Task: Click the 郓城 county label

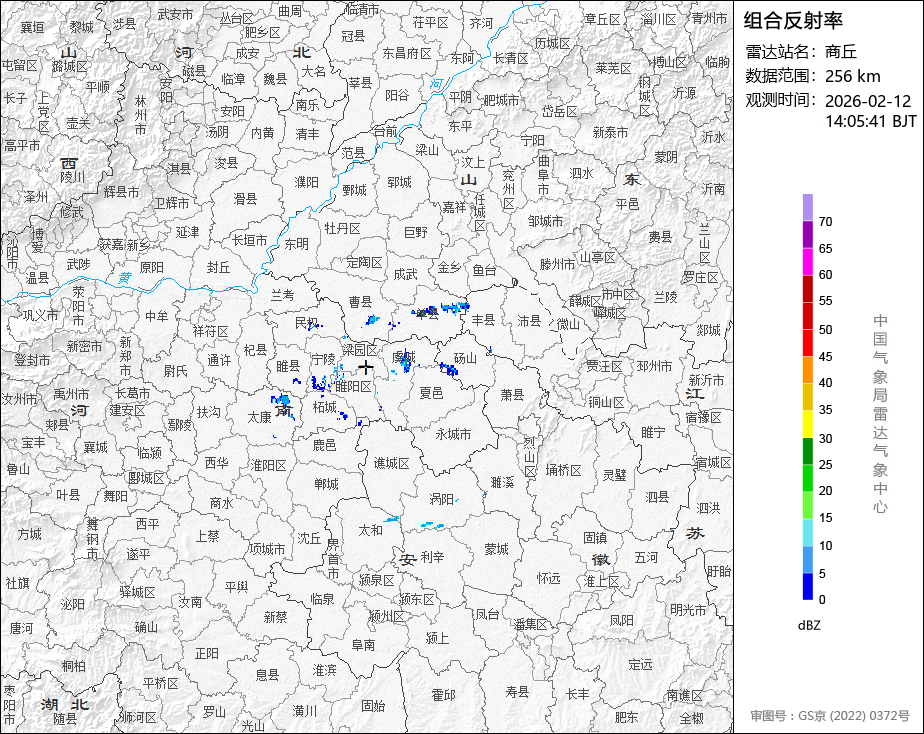Action: point(399,182)
